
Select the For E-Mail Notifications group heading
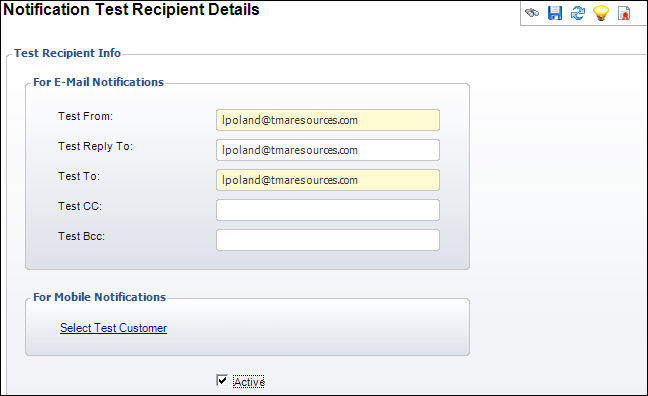click(98, 82)
